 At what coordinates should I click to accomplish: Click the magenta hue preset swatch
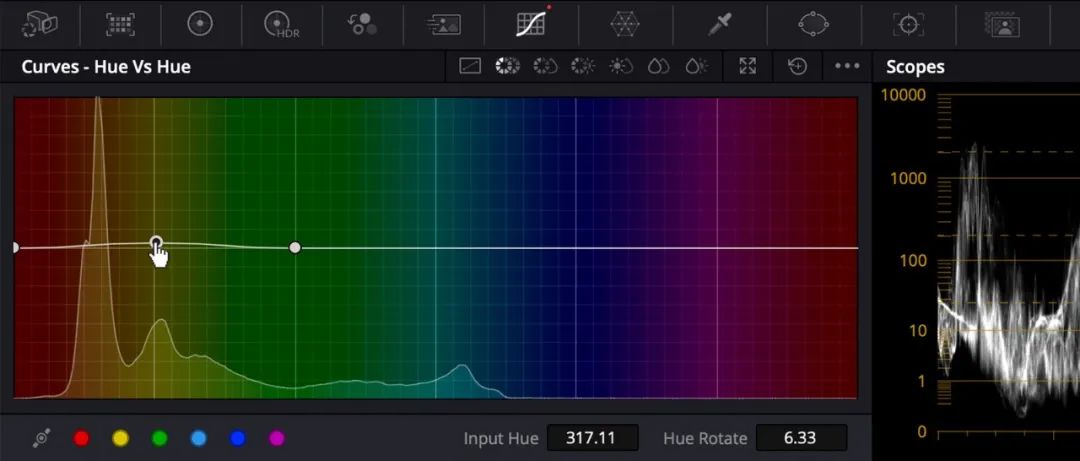click(276, 438)
